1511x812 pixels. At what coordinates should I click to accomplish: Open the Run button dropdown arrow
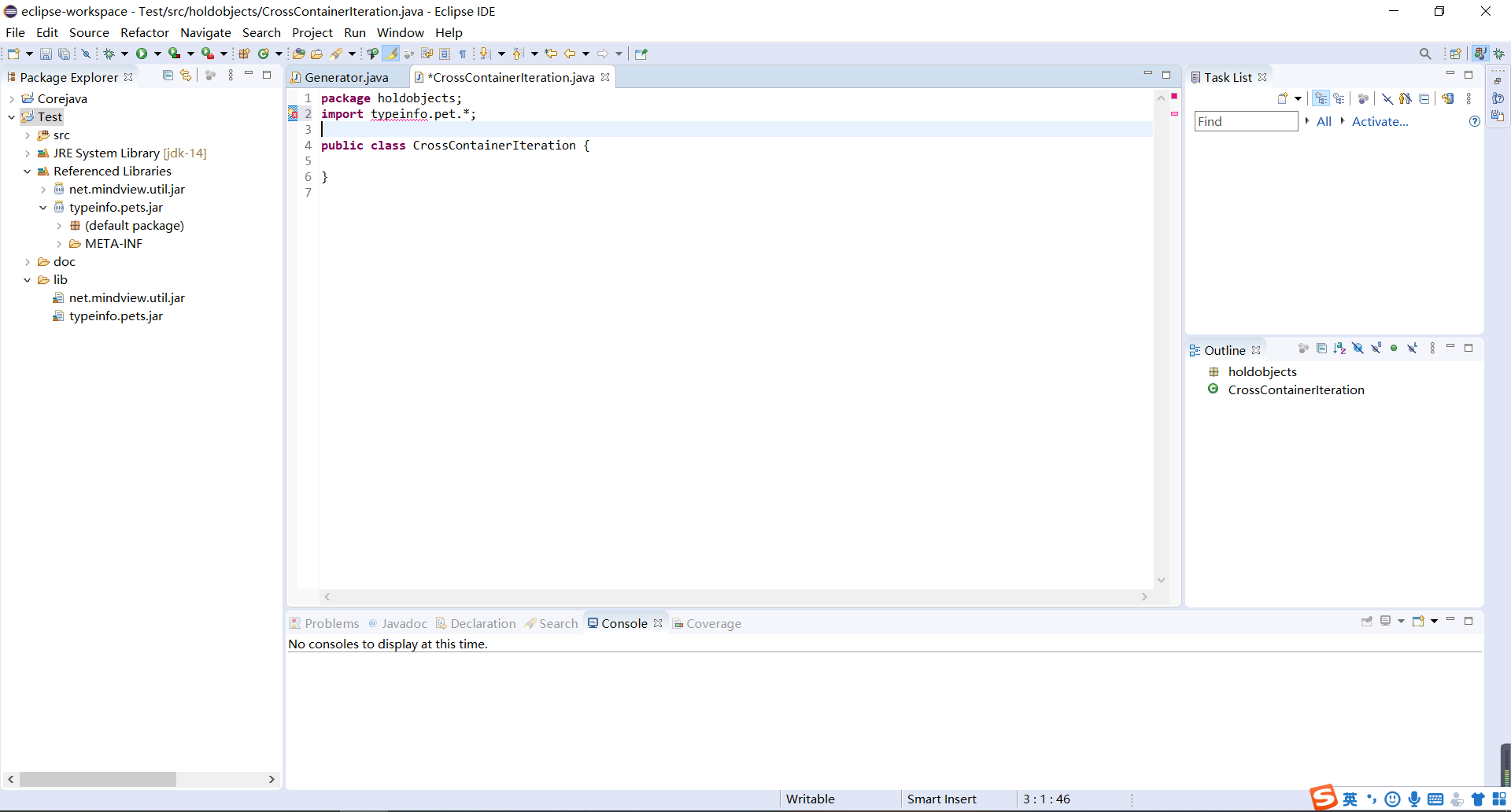[157, 54]
